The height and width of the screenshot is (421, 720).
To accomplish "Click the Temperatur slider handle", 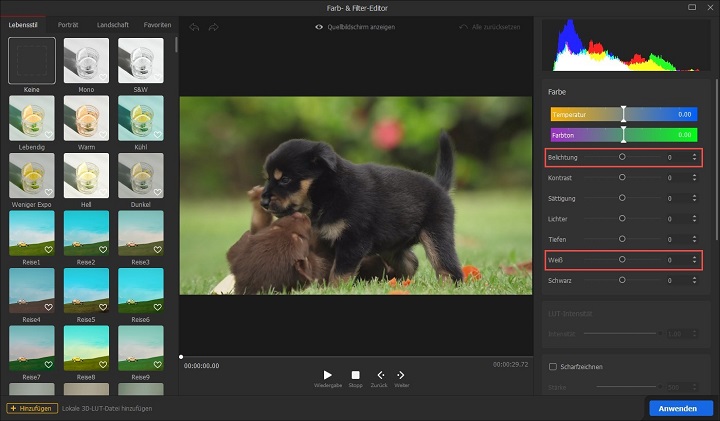I will click(x=623, y=114).
